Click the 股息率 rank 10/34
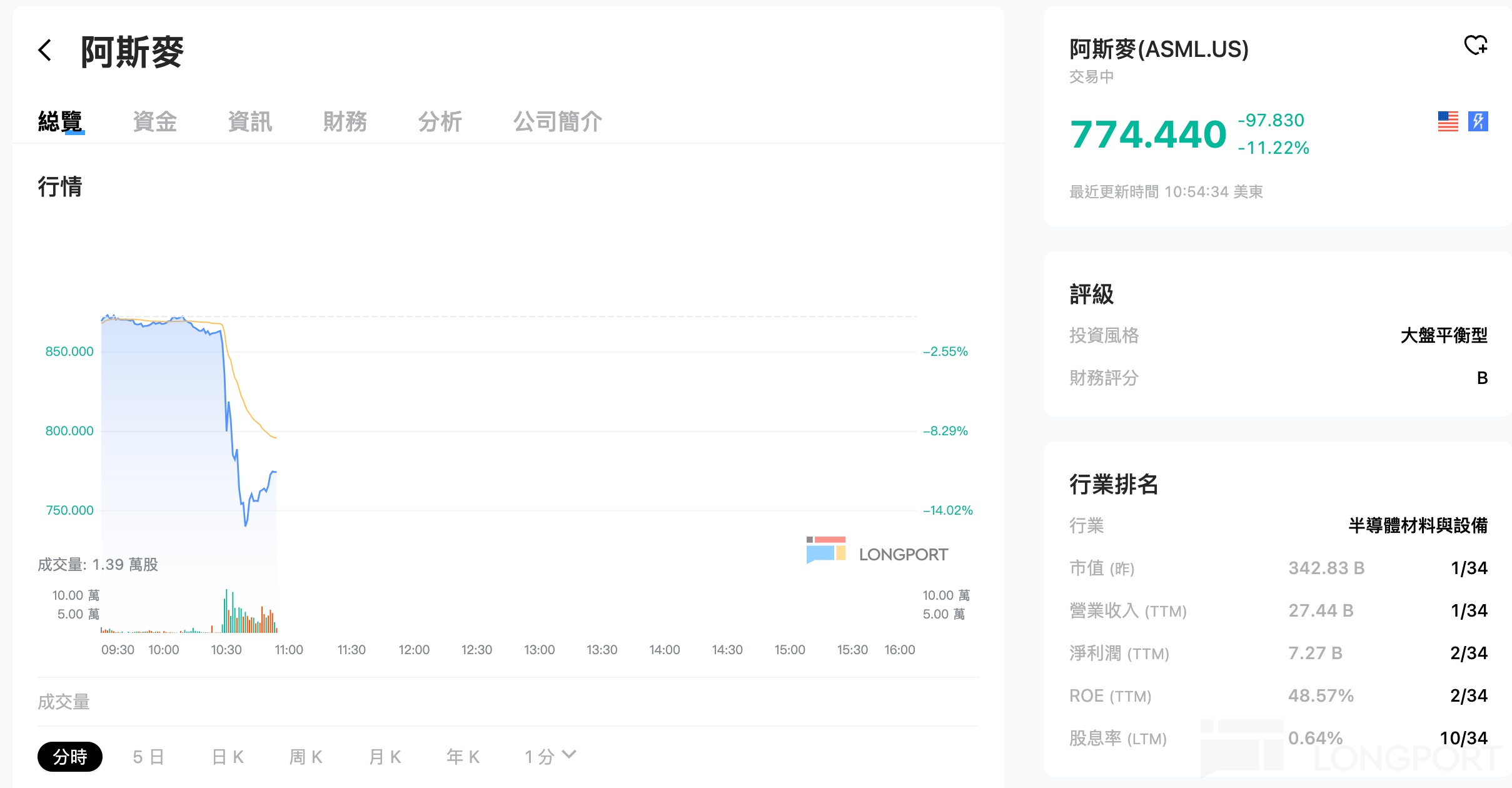 [1463, 738]
